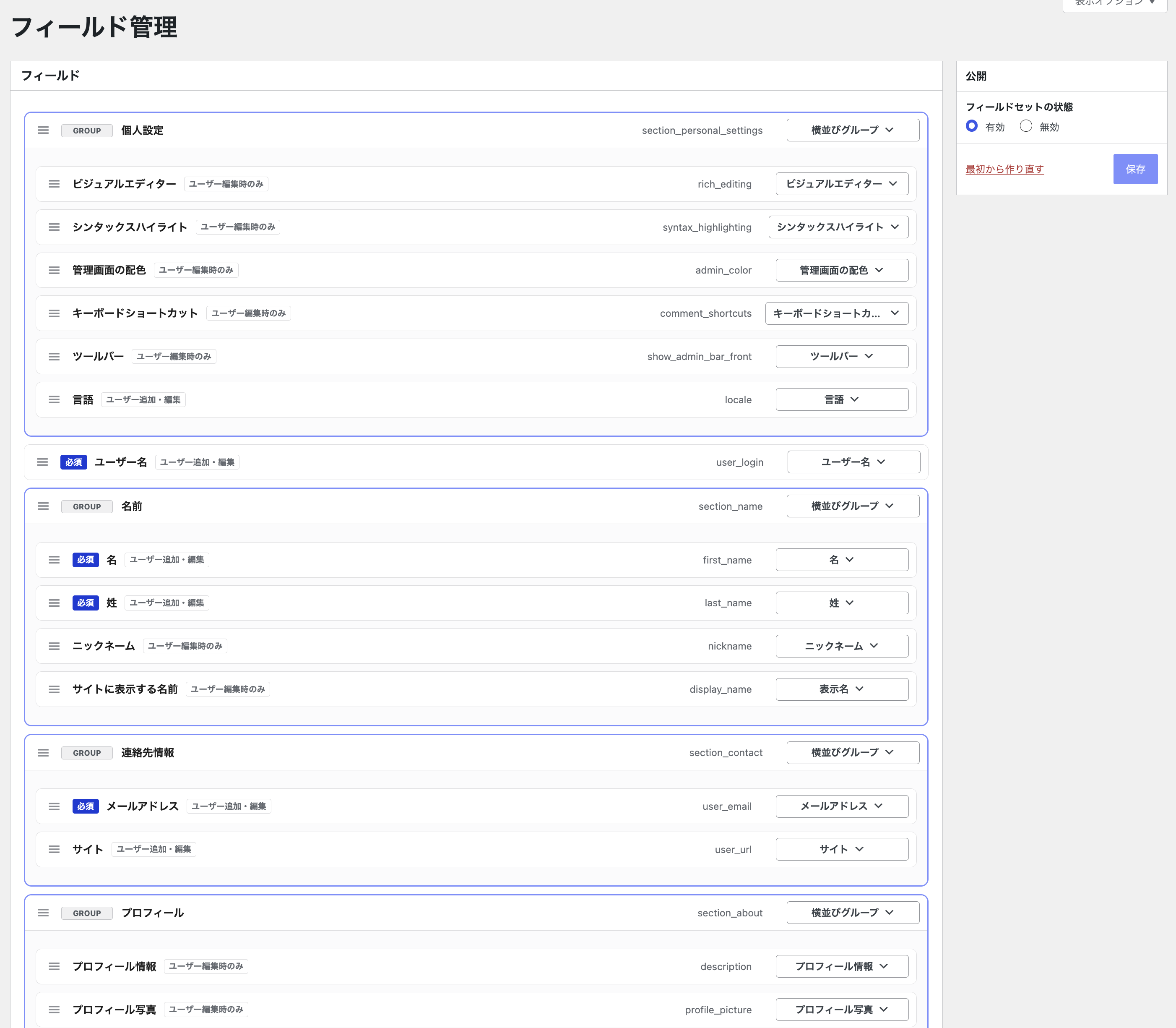This screenshot has height=1028, width=1176.
Task: Grab the drag handle for 個人設定 group
Action: click(x=43, y=130)
